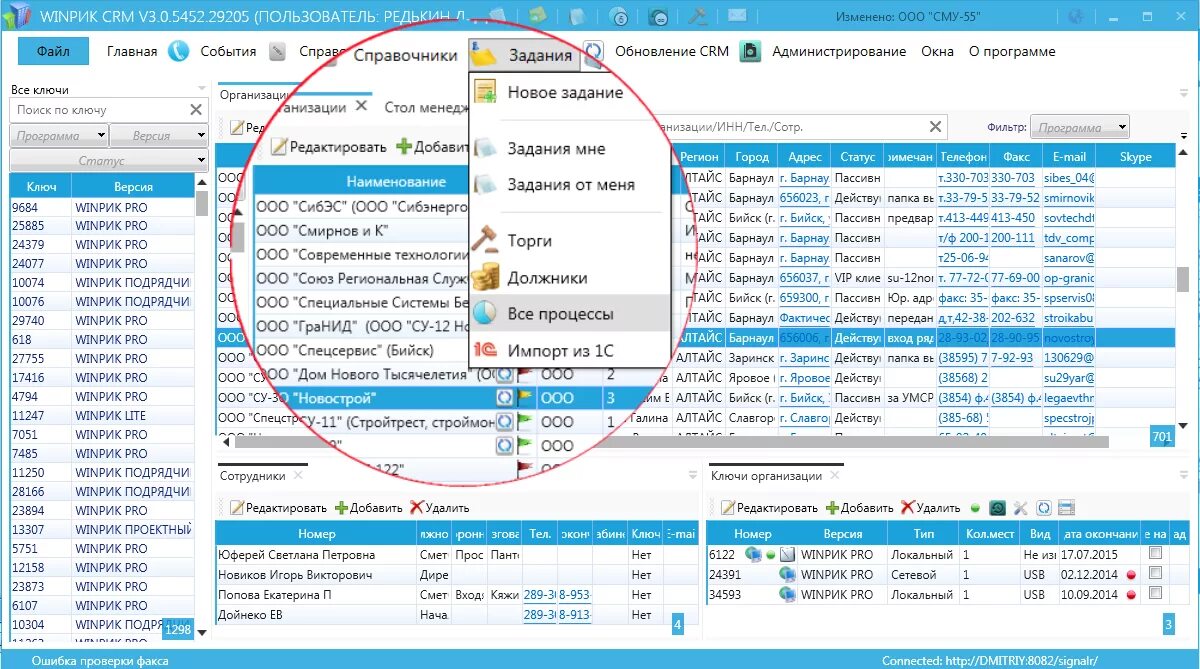This screenshot has width=1200, height=669.
Task: Expand options arrow of Сотрудники panel
Action: [692, 476]
